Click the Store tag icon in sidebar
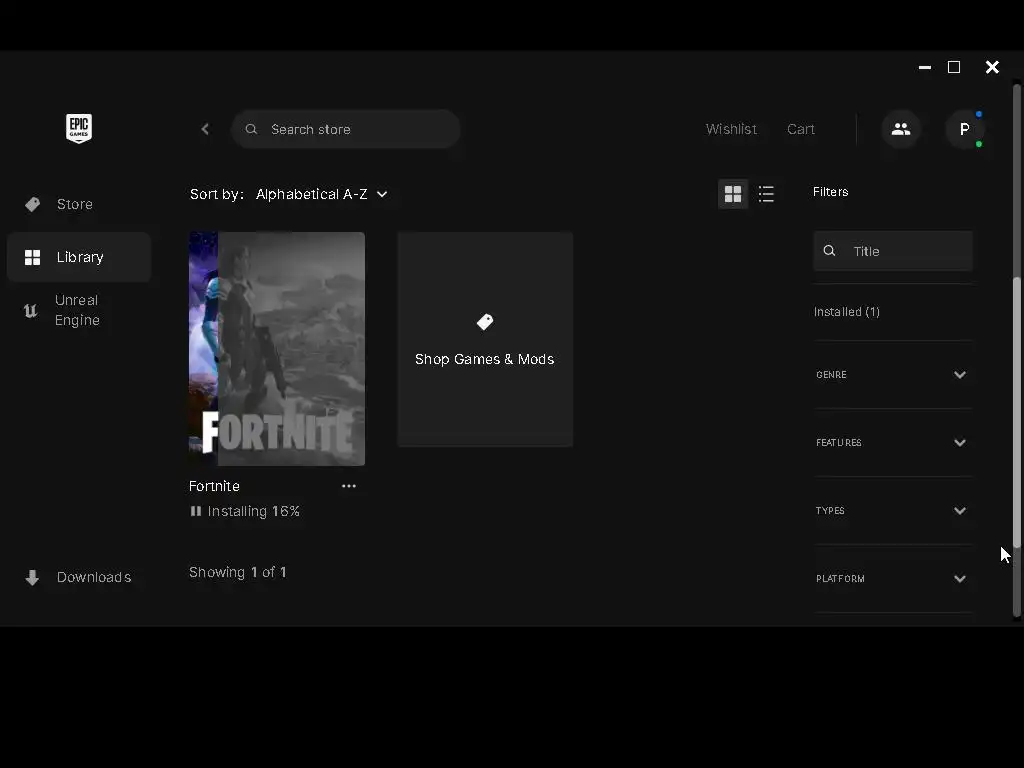This screenshot has height=768, width=1024. tap(33, 204)
